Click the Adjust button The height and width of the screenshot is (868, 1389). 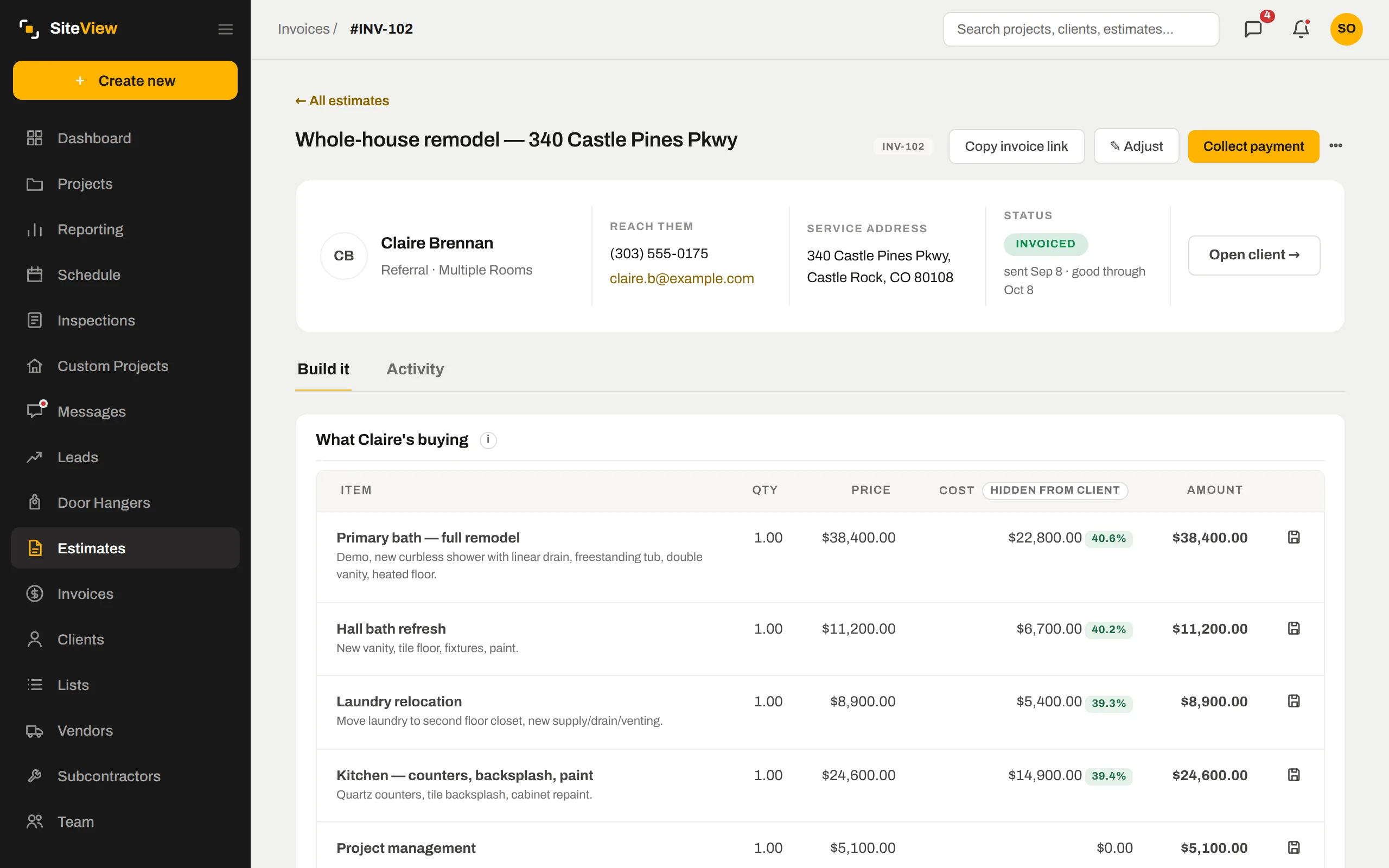tap(1137, 146)
